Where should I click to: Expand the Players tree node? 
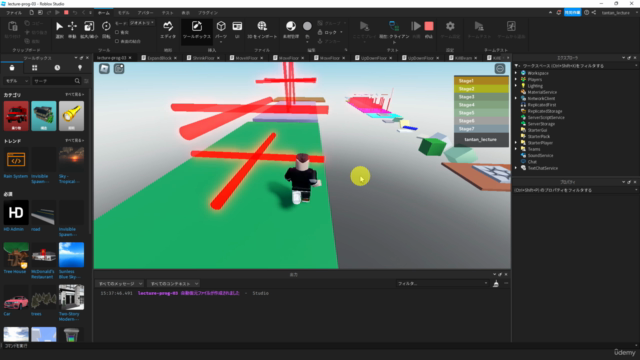click(x=516, y=80)
